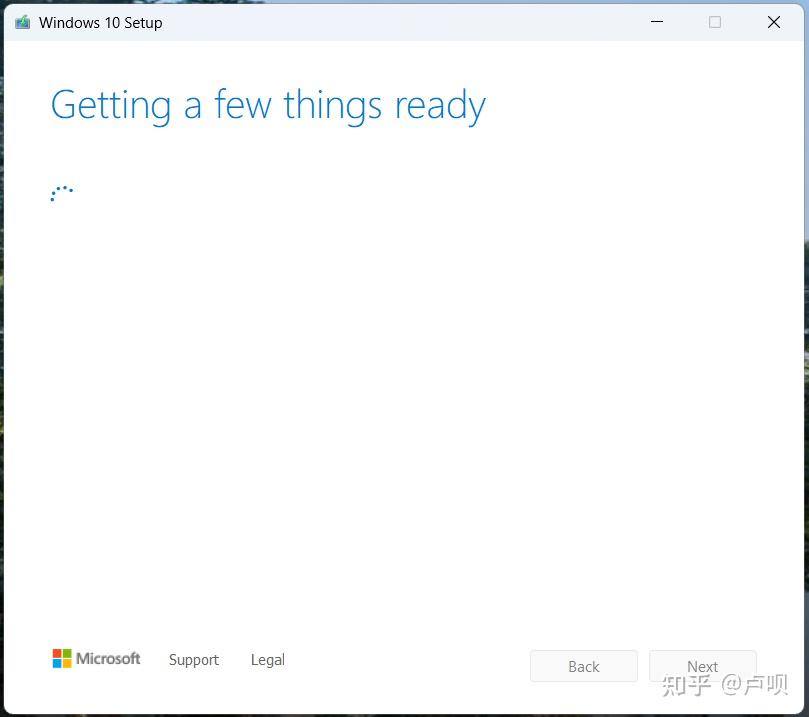Click the Back button
The width and height of the screenshot is (809, 717).
(584, 666)
